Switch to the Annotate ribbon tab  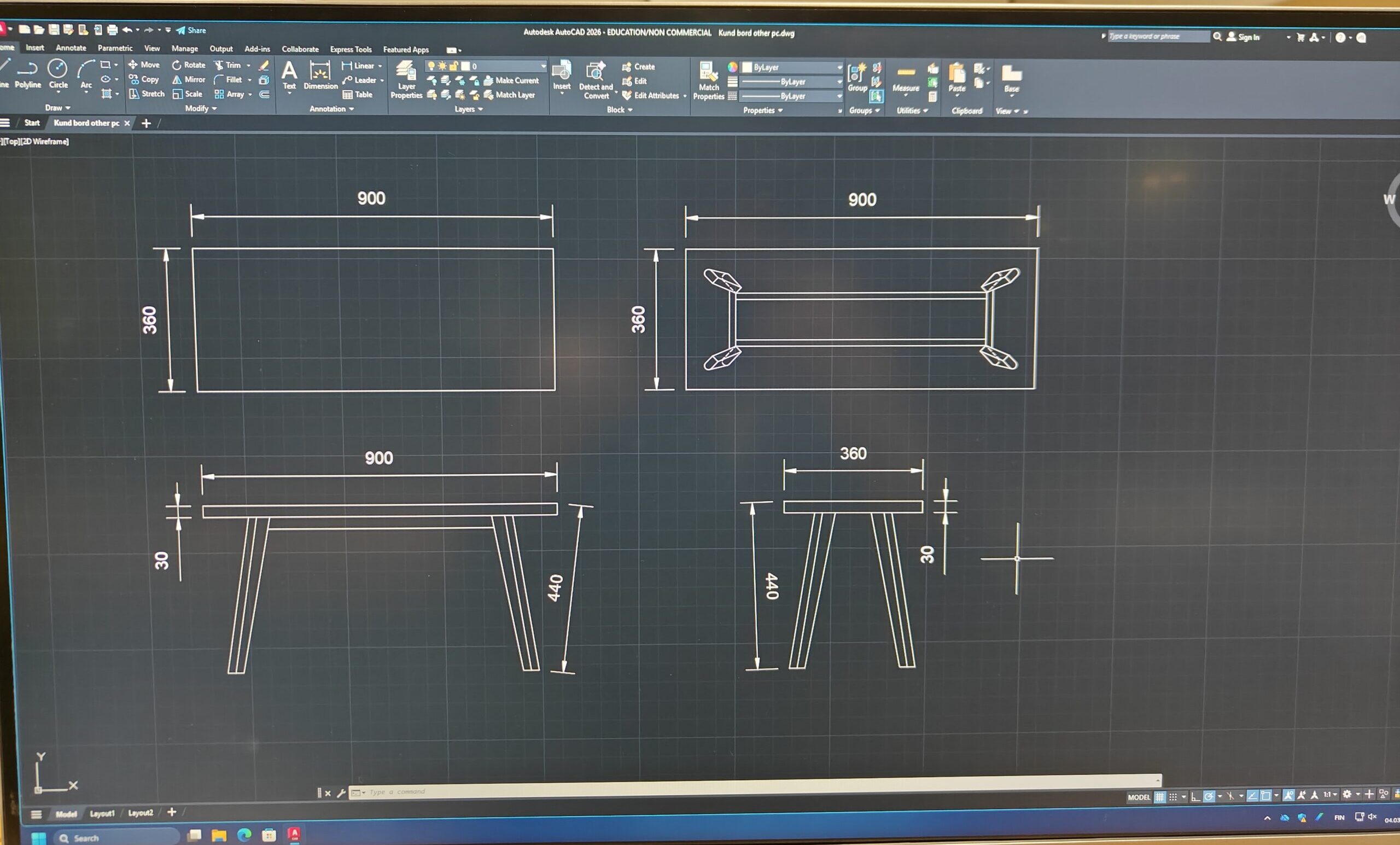(x=70, y=48)
